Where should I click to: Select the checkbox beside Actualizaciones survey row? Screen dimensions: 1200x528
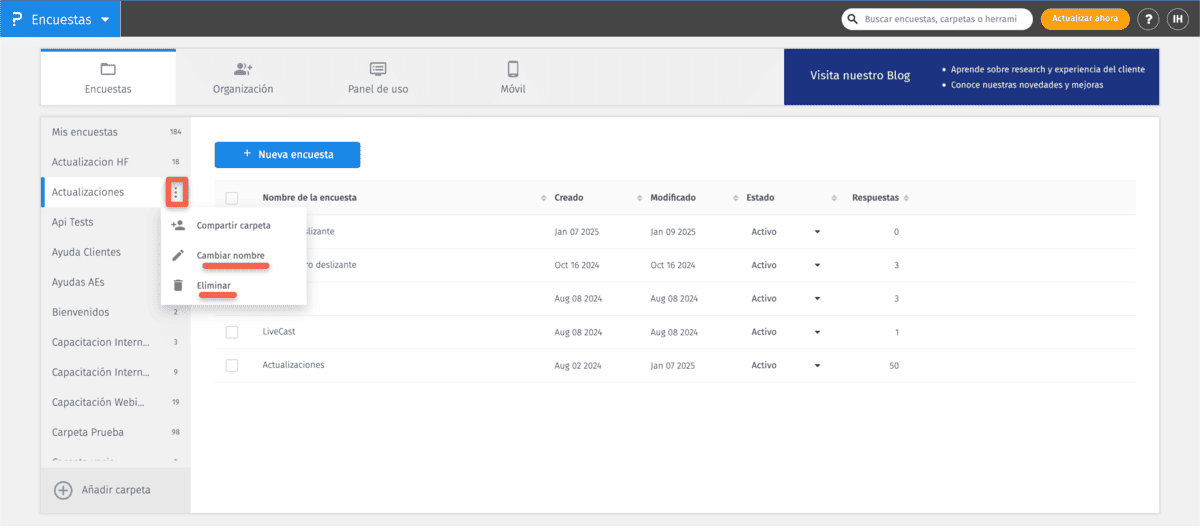coord(232,365)
